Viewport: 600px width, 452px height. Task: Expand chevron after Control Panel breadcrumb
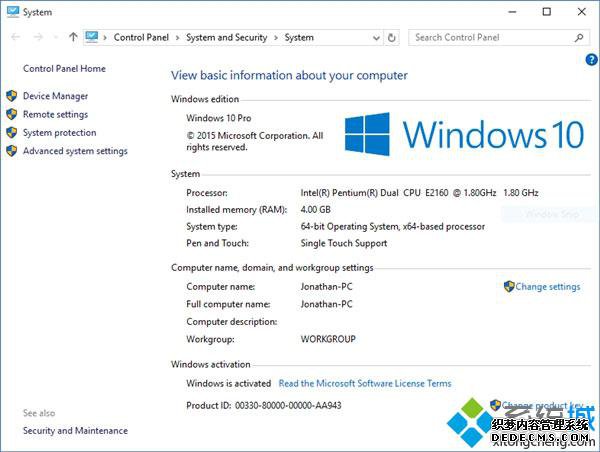point(177,38)
